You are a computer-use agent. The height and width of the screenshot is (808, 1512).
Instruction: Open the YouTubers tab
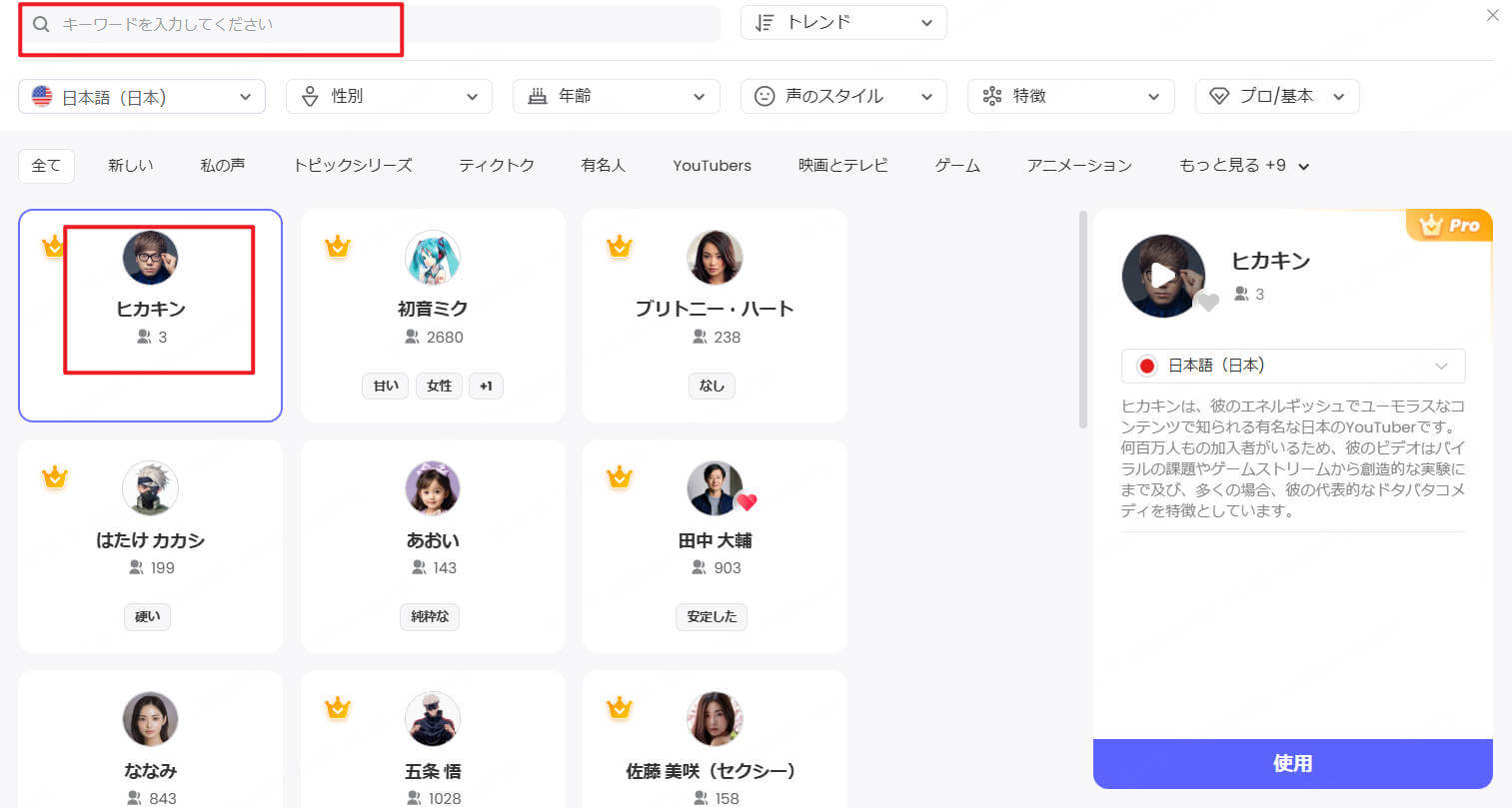[x=713, y=166]
